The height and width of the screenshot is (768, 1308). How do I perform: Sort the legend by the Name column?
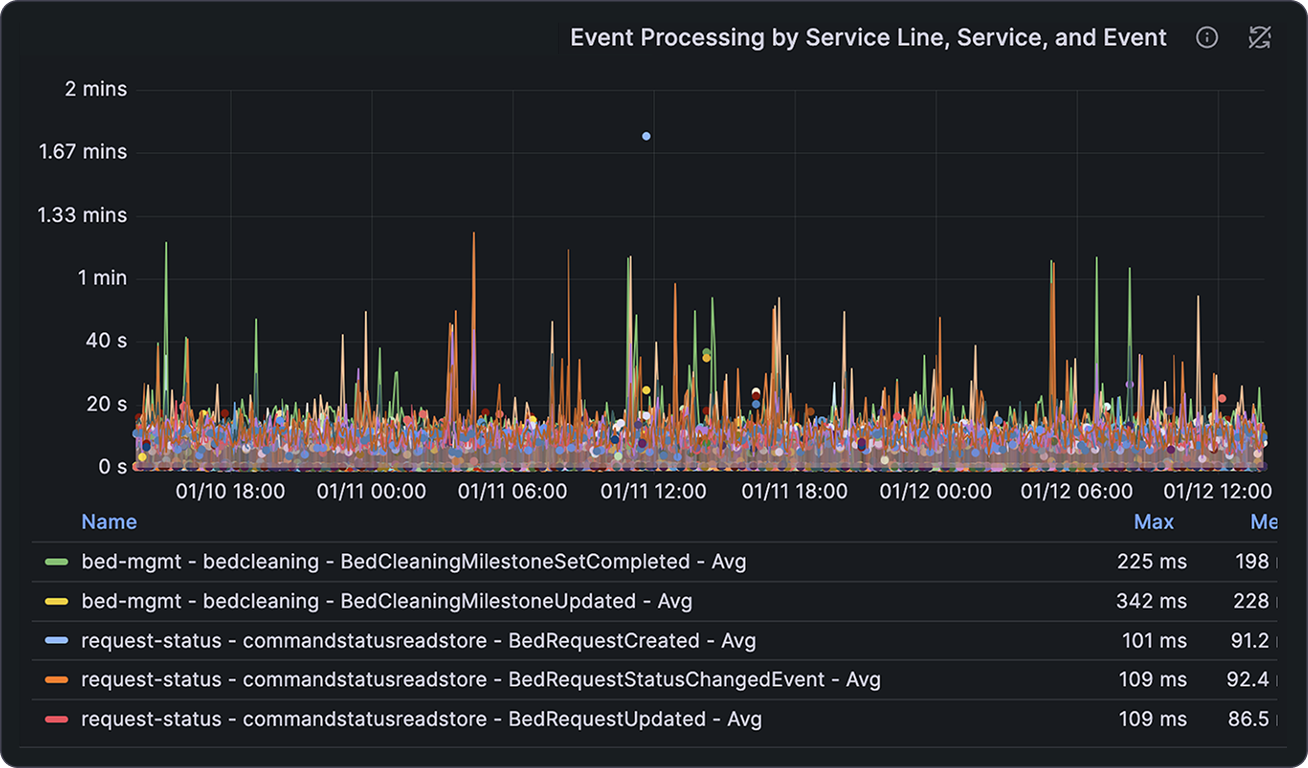pos(108,521)
